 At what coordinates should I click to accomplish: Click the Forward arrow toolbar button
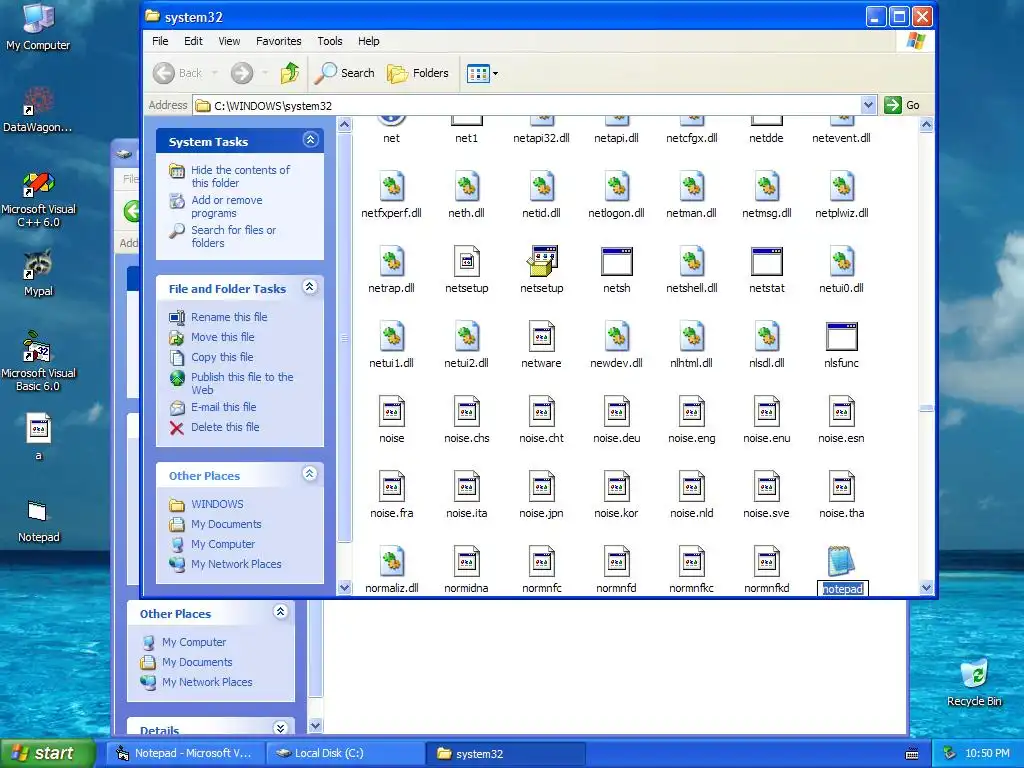point(242,72)
